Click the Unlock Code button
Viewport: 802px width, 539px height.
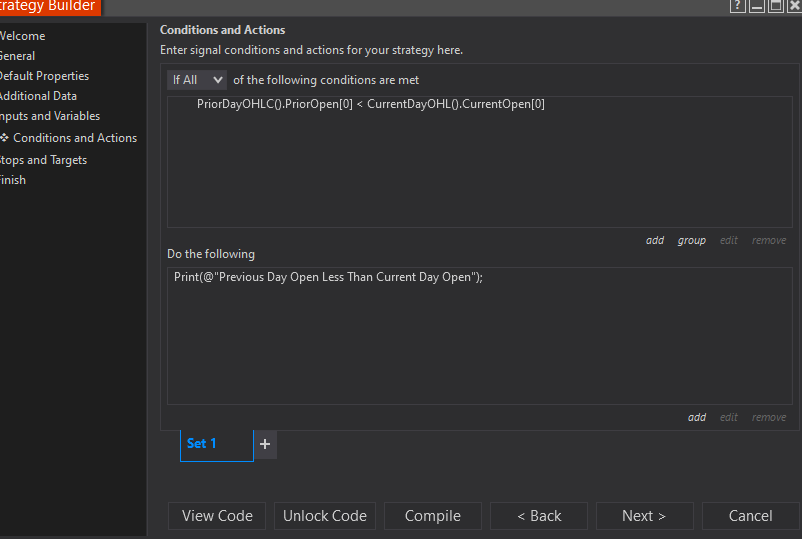(325, 516)
